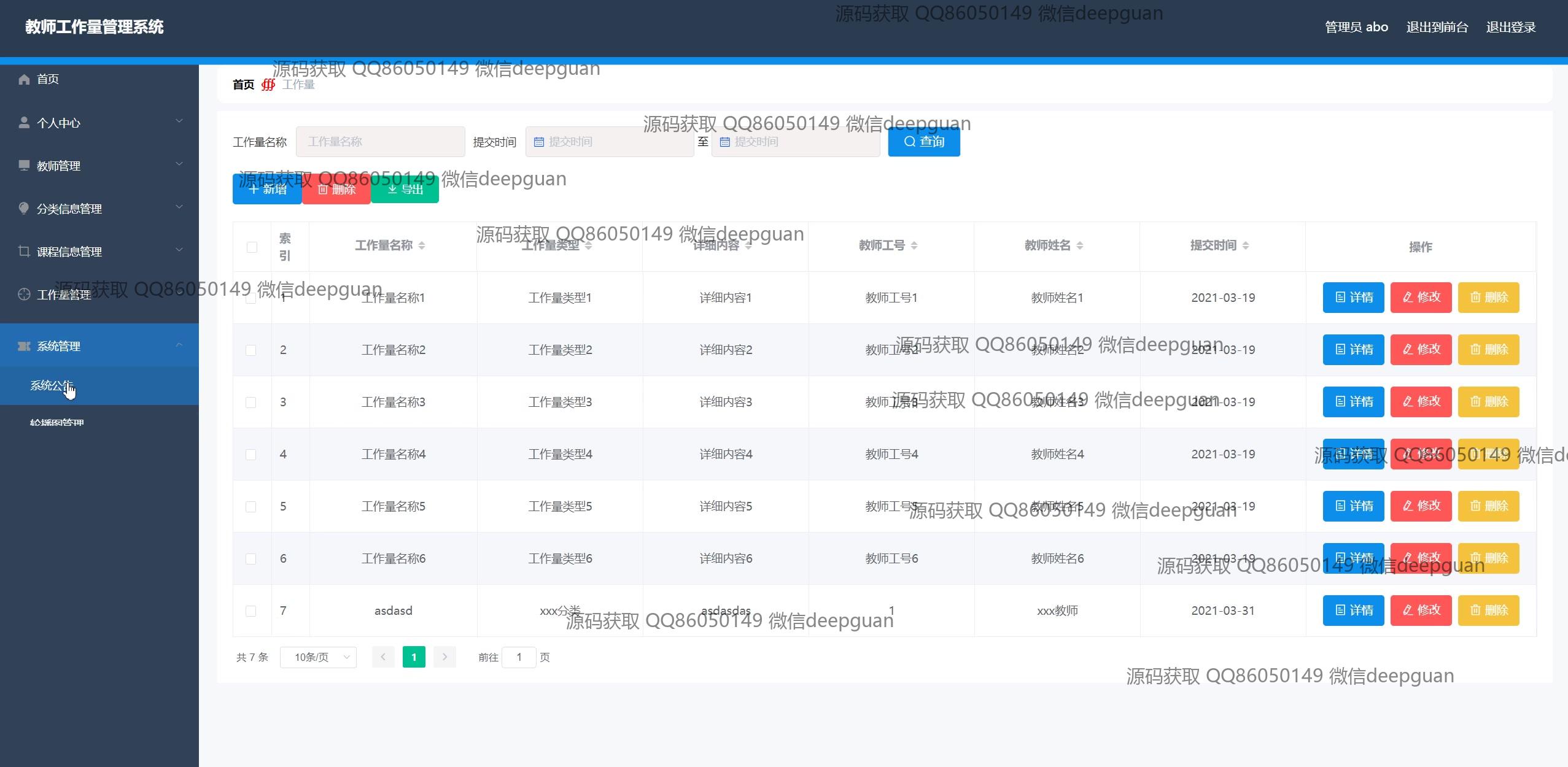Click the calendar icon in end 提交时间 field
The width and height of the screenshot is (1568, 767).
pyautogui.click(x=724, y=142)
